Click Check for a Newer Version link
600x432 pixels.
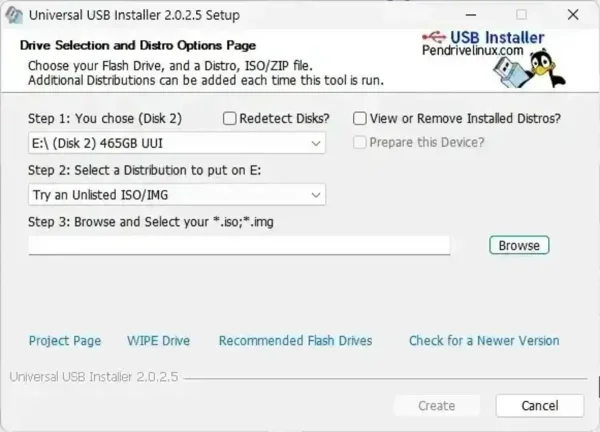pos(484,341)
